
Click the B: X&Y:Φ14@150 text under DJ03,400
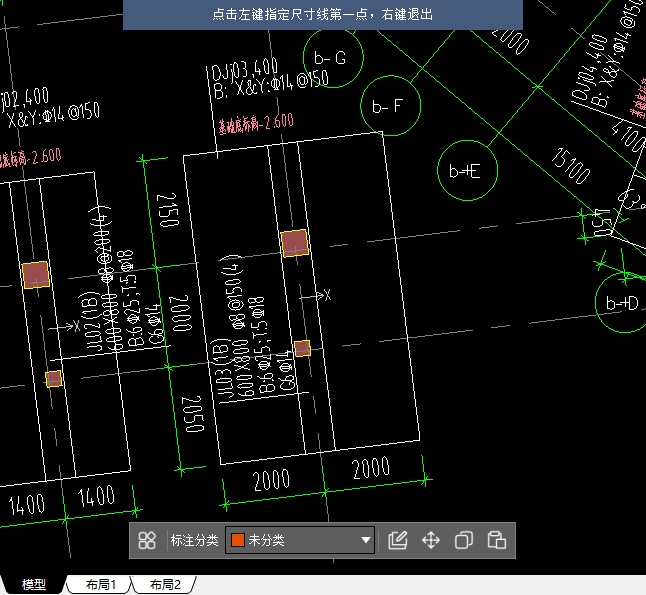tap(271, 86)
